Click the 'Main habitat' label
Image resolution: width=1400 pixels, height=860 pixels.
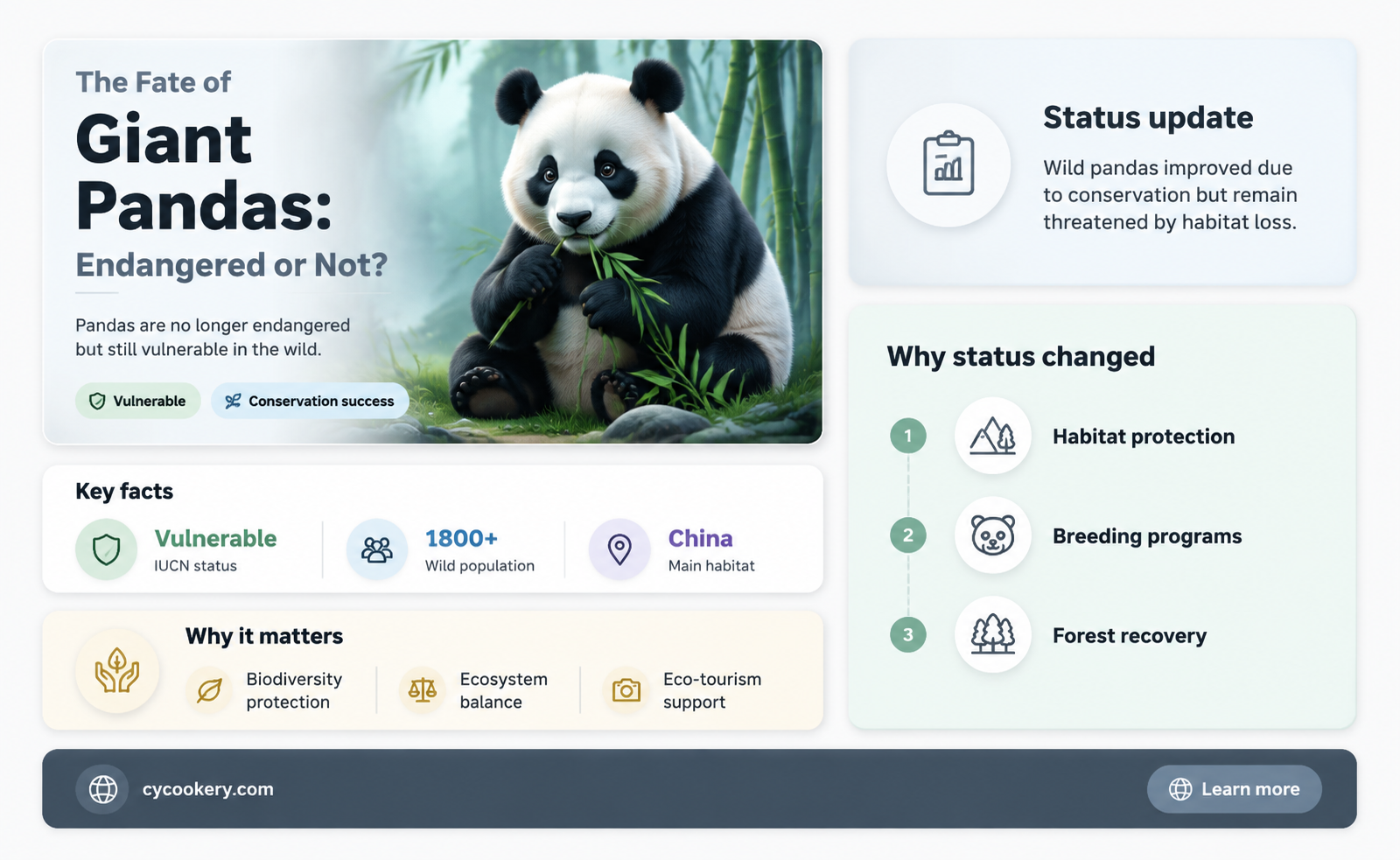pyautogui.click(x=711, y=566)
